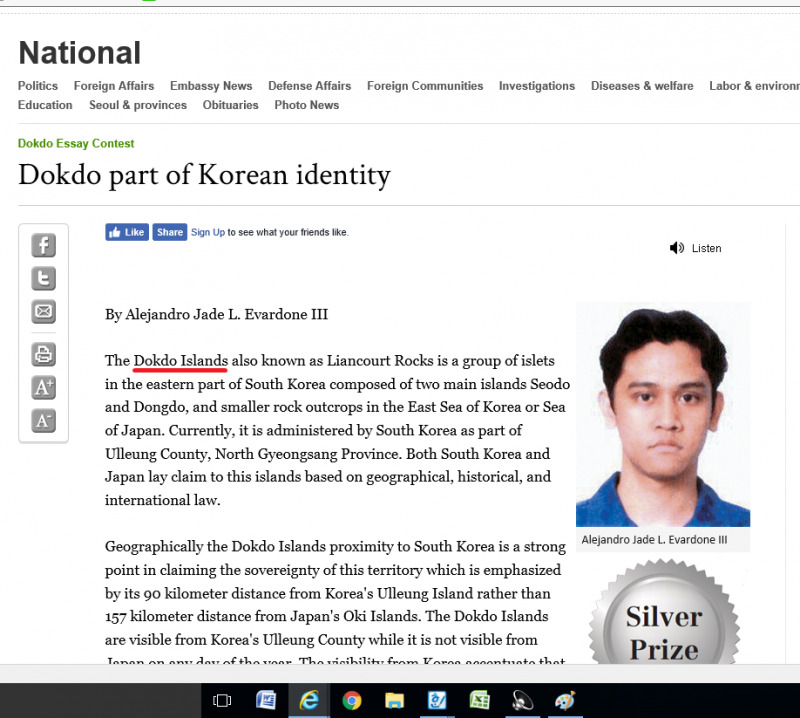Open the Foreign Affairs section

114,86
